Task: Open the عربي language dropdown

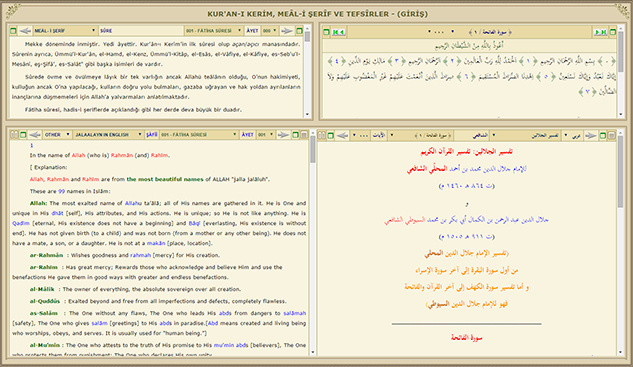Action: coord(573,135)
